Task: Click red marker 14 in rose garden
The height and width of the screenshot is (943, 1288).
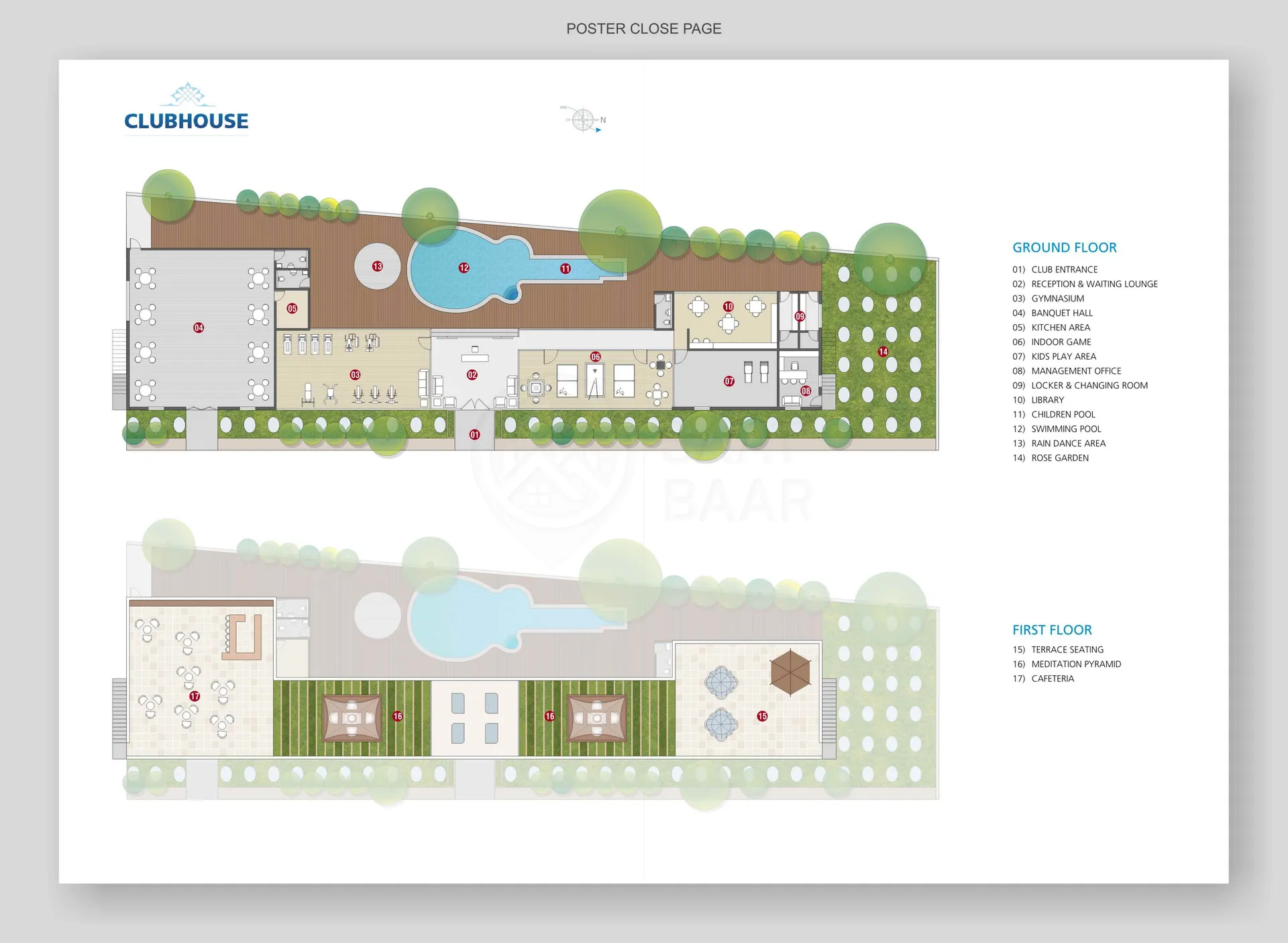Action: point(883,352)
